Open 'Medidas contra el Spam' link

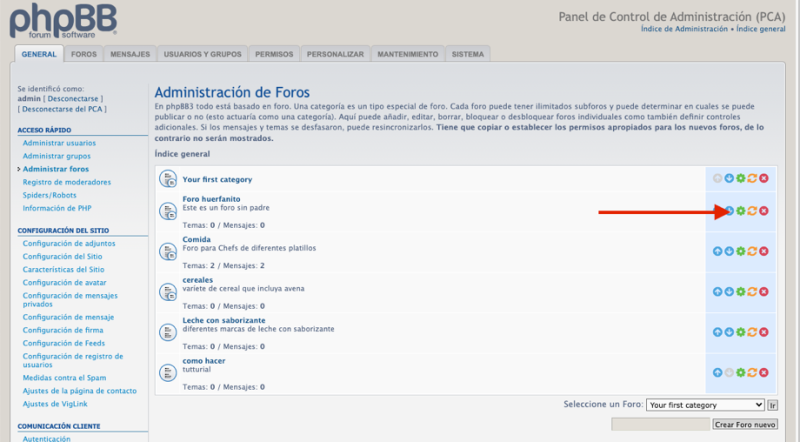point(64,378)
